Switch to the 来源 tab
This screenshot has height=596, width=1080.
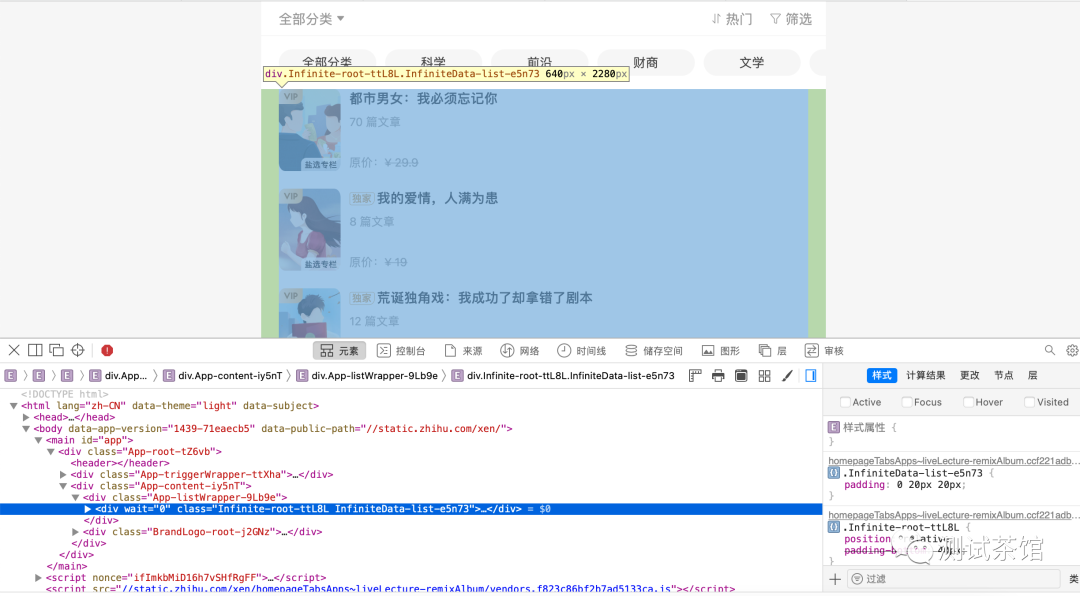463,351
